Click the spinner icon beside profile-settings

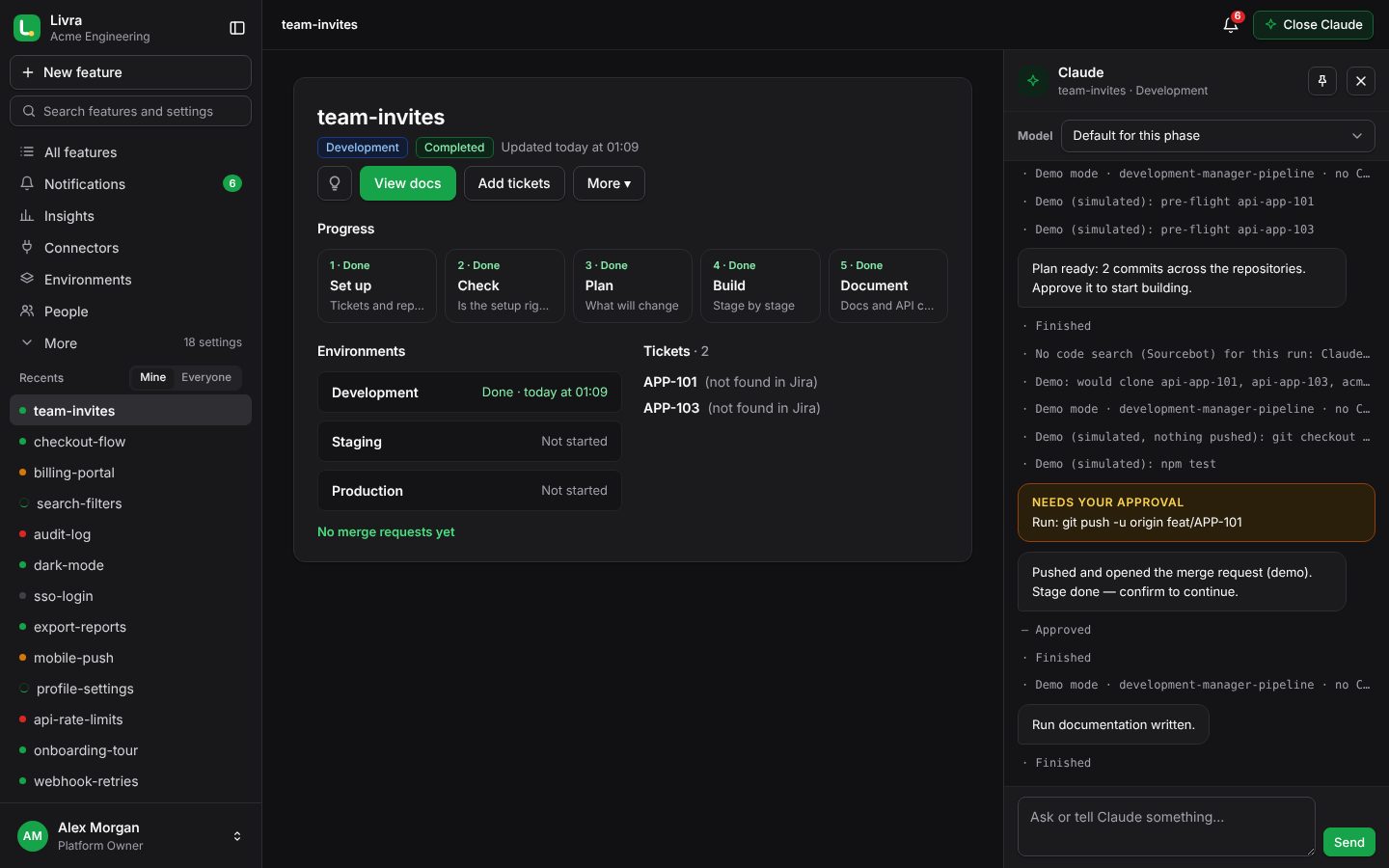pos(24,689)
